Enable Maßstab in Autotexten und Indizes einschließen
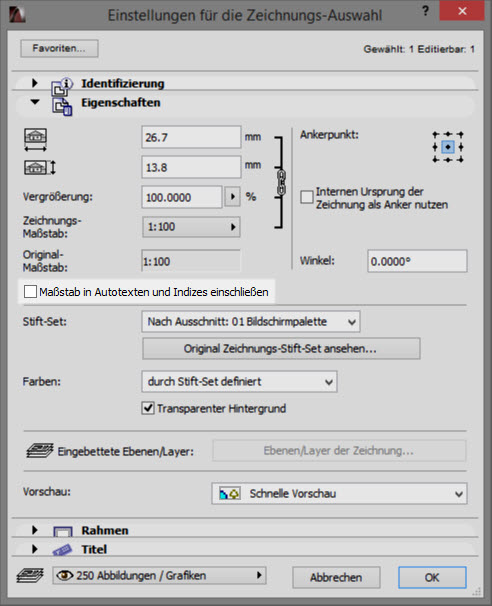492x606 pixels. [x=30, y=292]
